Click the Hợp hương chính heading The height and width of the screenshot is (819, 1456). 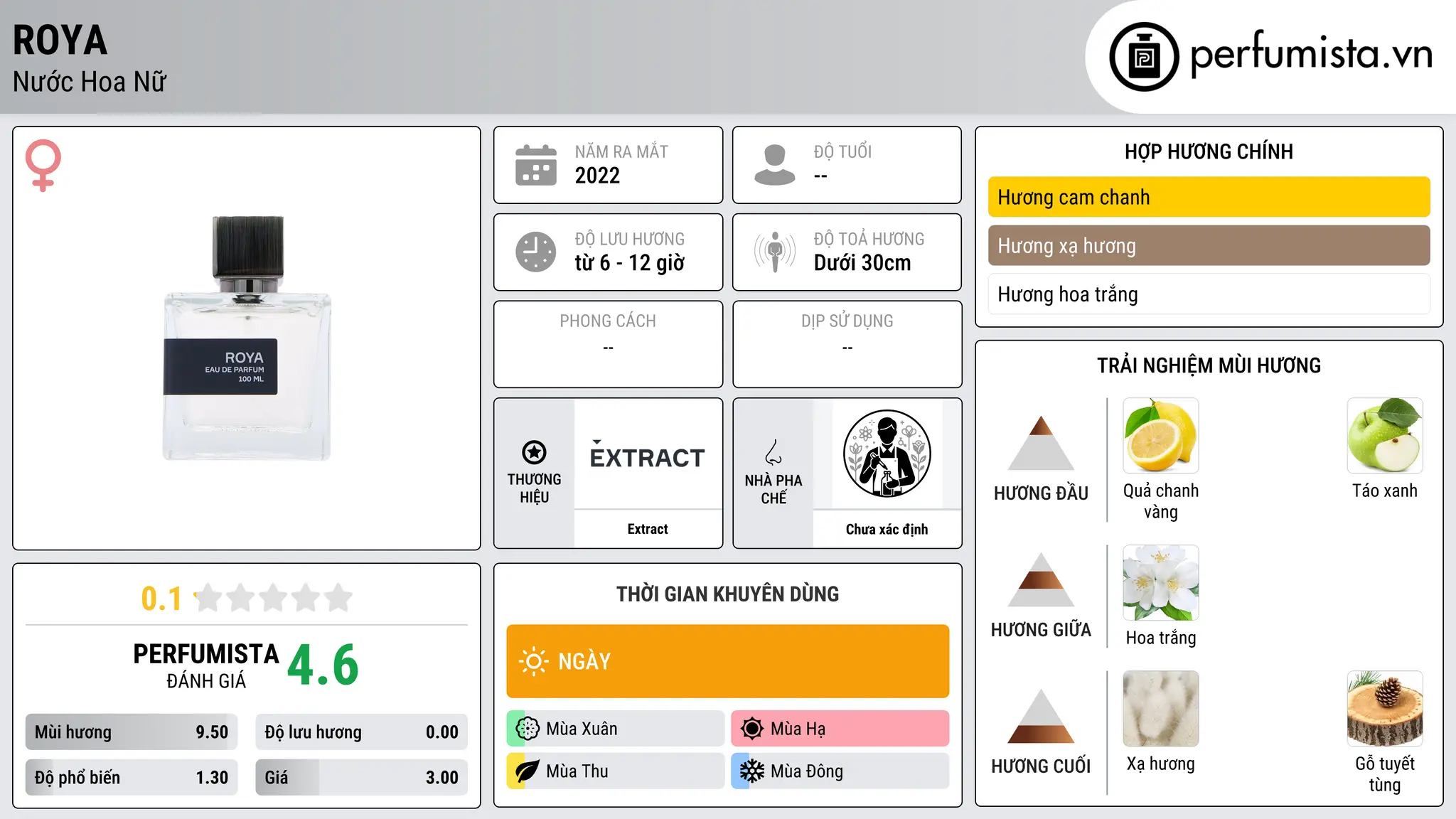click(1209, 151)
